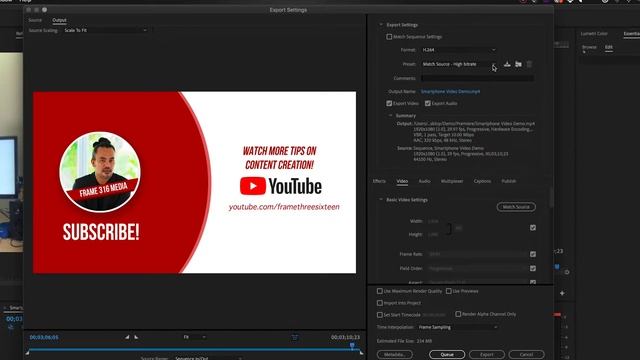Click the Set In Point icon

(127, 337)
